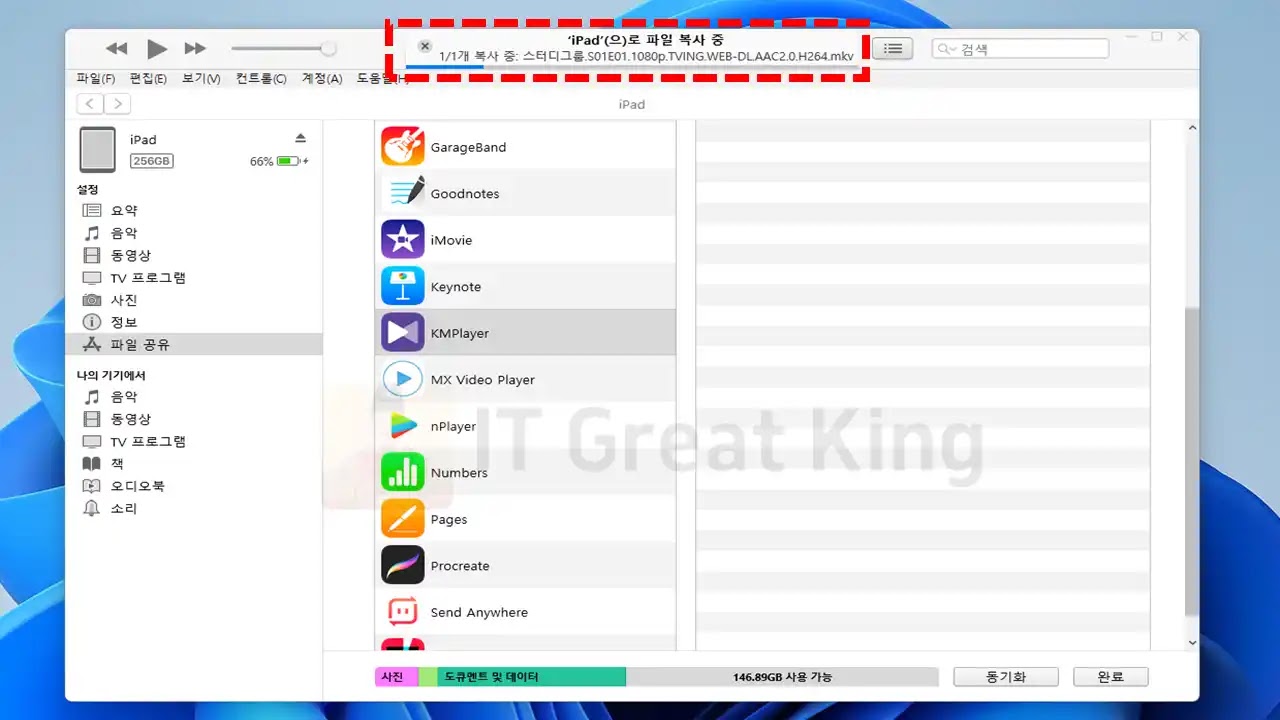Select the Keynote app icon
The width and height of the screenshot is (1280, 720).
(x=403, y=286)
